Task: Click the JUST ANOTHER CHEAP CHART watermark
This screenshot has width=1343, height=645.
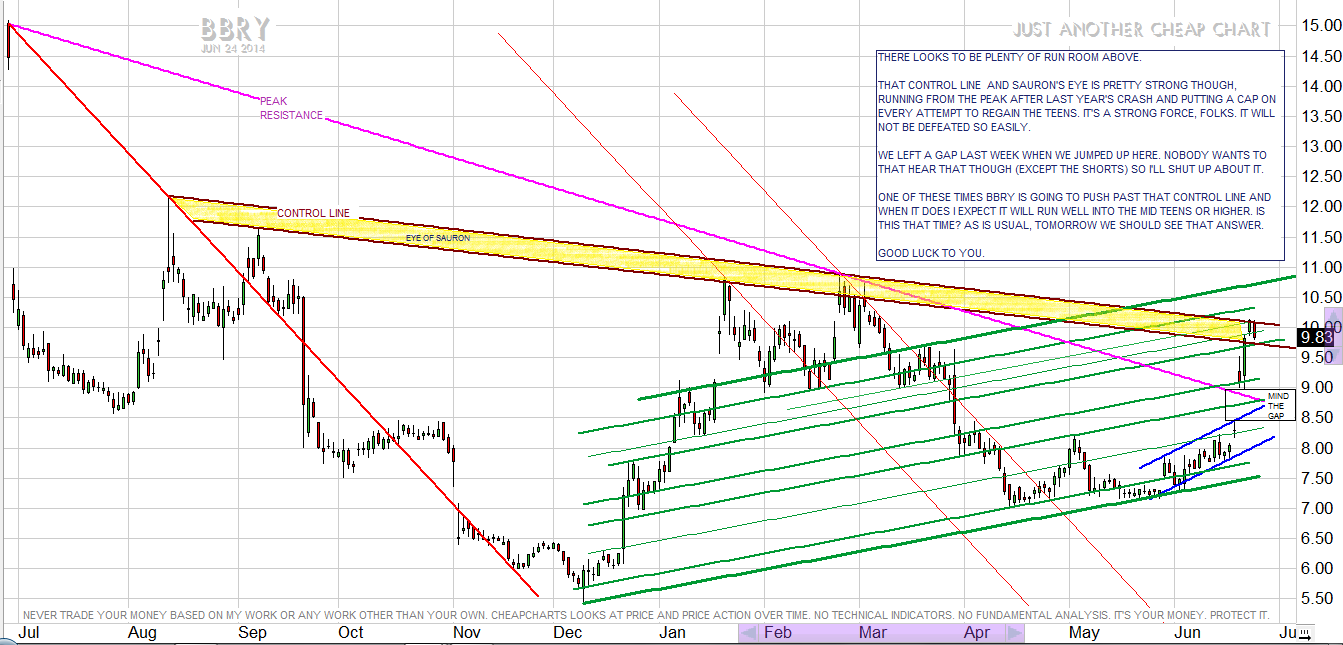Action: (1140, 30)
